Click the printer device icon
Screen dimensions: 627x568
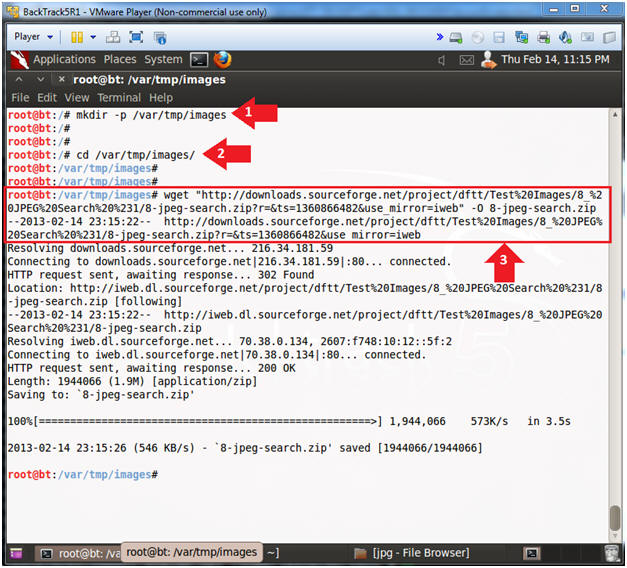[x=543, y=38]
